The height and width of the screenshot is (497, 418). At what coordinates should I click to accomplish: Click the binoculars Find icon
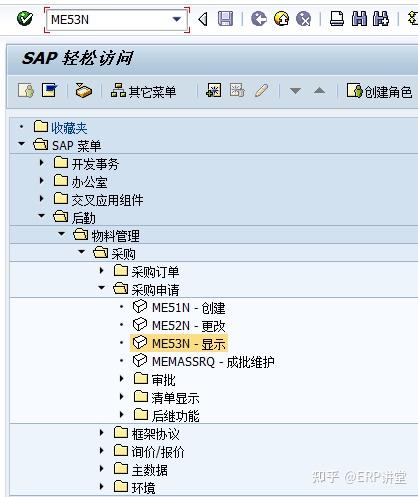point(359,19)
